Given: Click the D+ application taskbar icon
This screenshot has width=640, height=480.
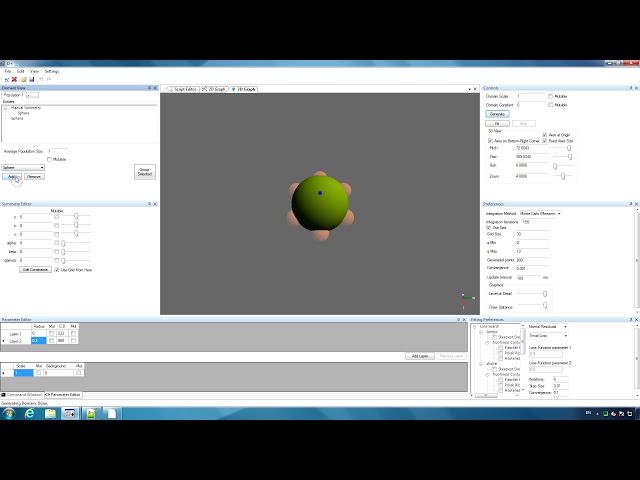Looking at the screenshot, I should tap(70, 413).
